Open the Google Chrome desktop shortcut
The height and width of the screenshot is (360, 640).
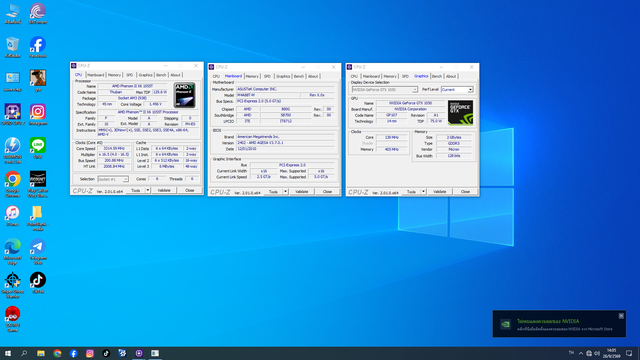click(x=13, y=184)
